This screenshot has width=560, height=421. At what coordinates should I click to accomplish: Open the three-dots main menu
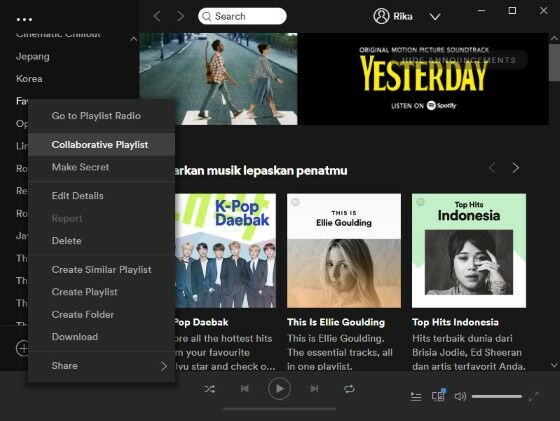pos(24,19)
